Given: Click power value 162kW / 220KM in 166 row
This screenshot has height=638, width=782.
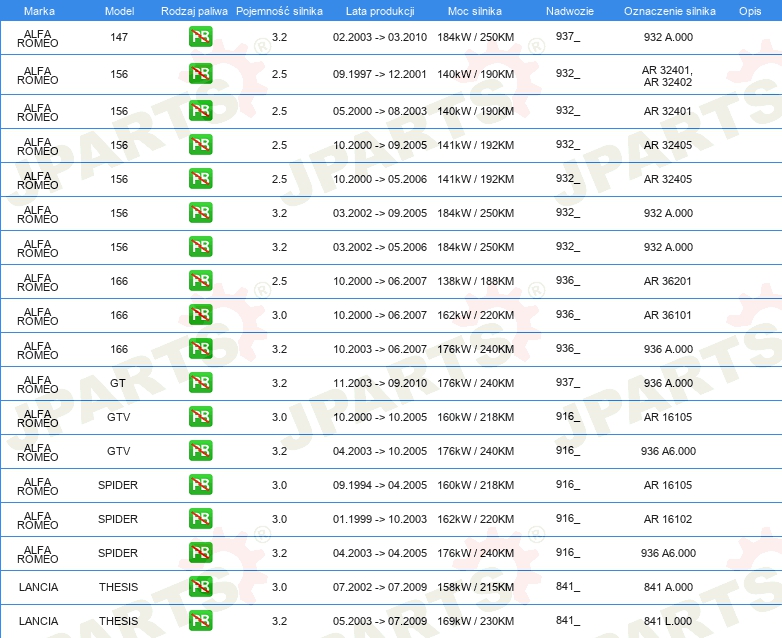Looking at the screenshot, I should (x=476, y=315).
